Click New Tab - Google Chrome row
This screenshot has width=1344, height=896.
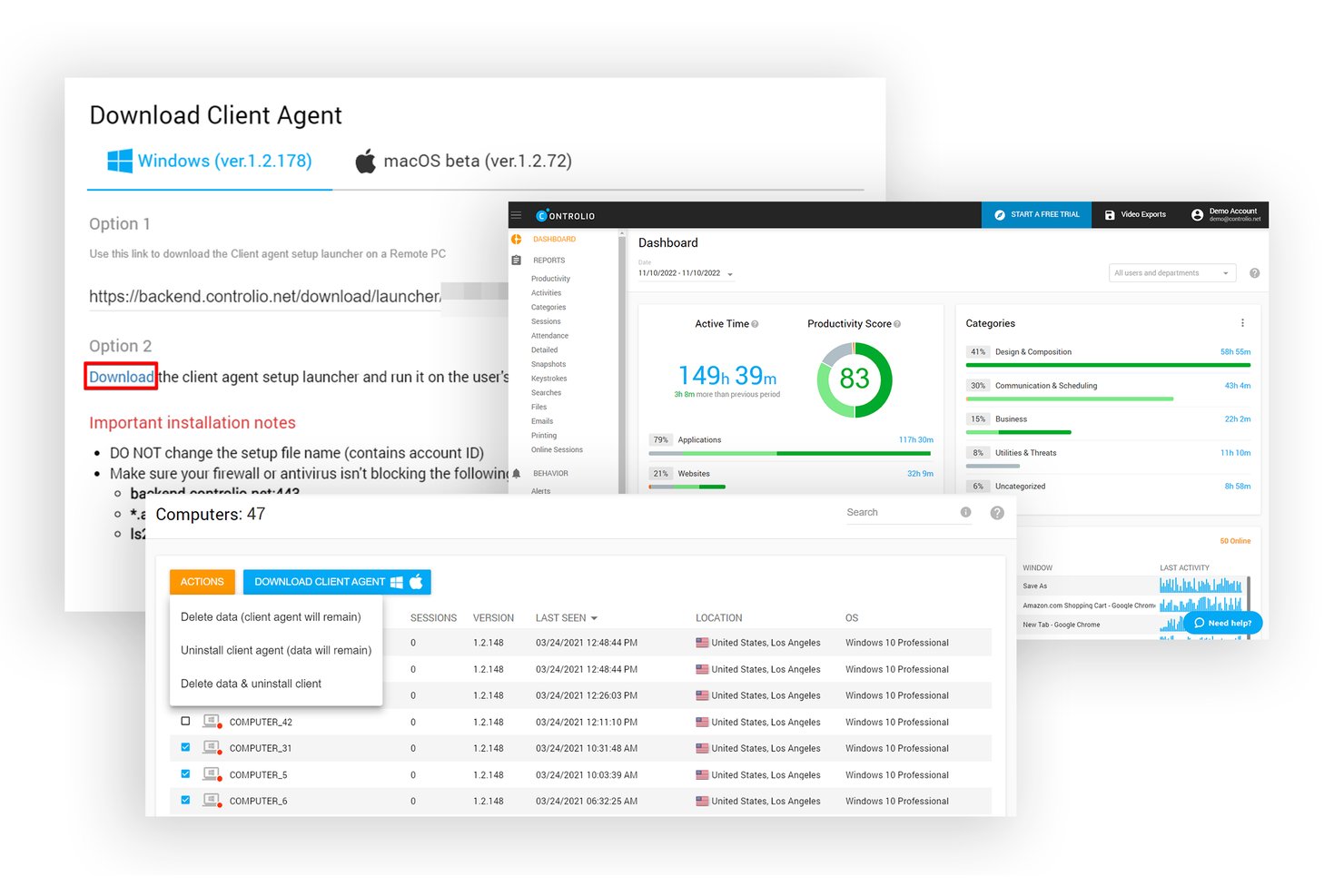click(x=1061, y=625)
